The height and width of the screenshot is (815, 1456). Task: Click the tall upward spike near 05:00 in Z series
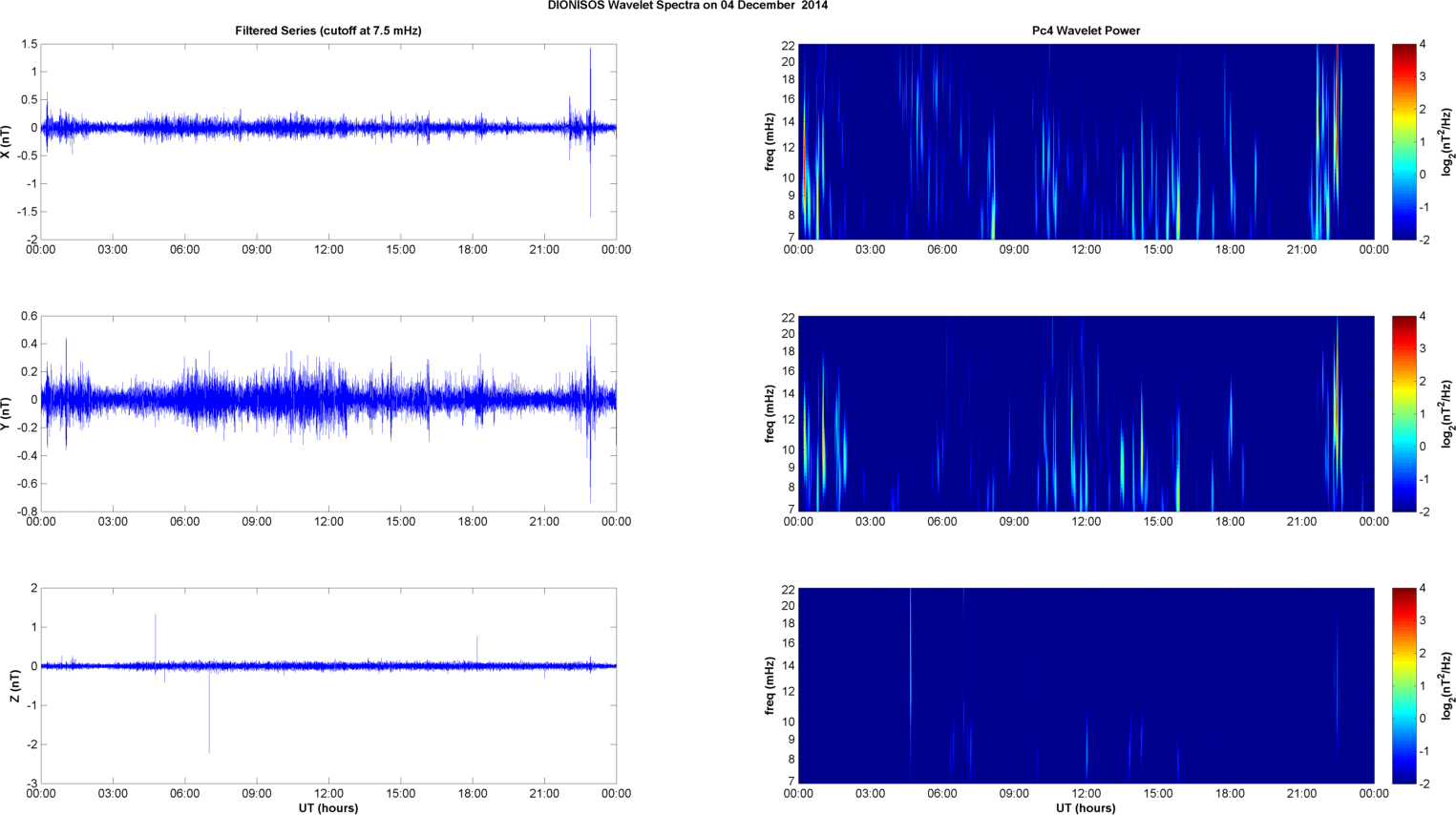tap(156, 639)
